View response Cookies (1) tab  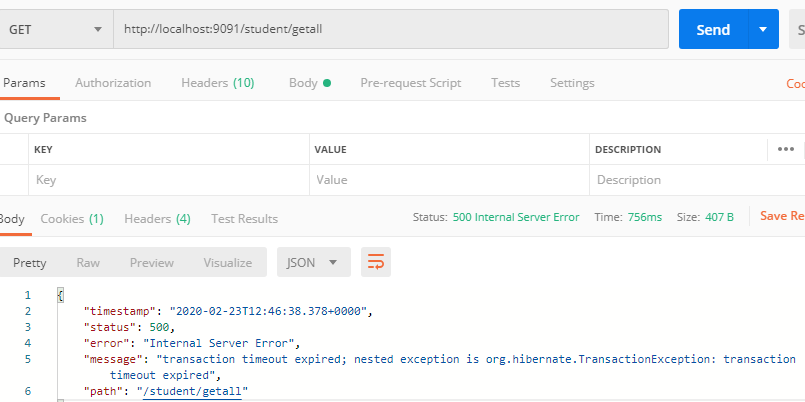[72, 218]
